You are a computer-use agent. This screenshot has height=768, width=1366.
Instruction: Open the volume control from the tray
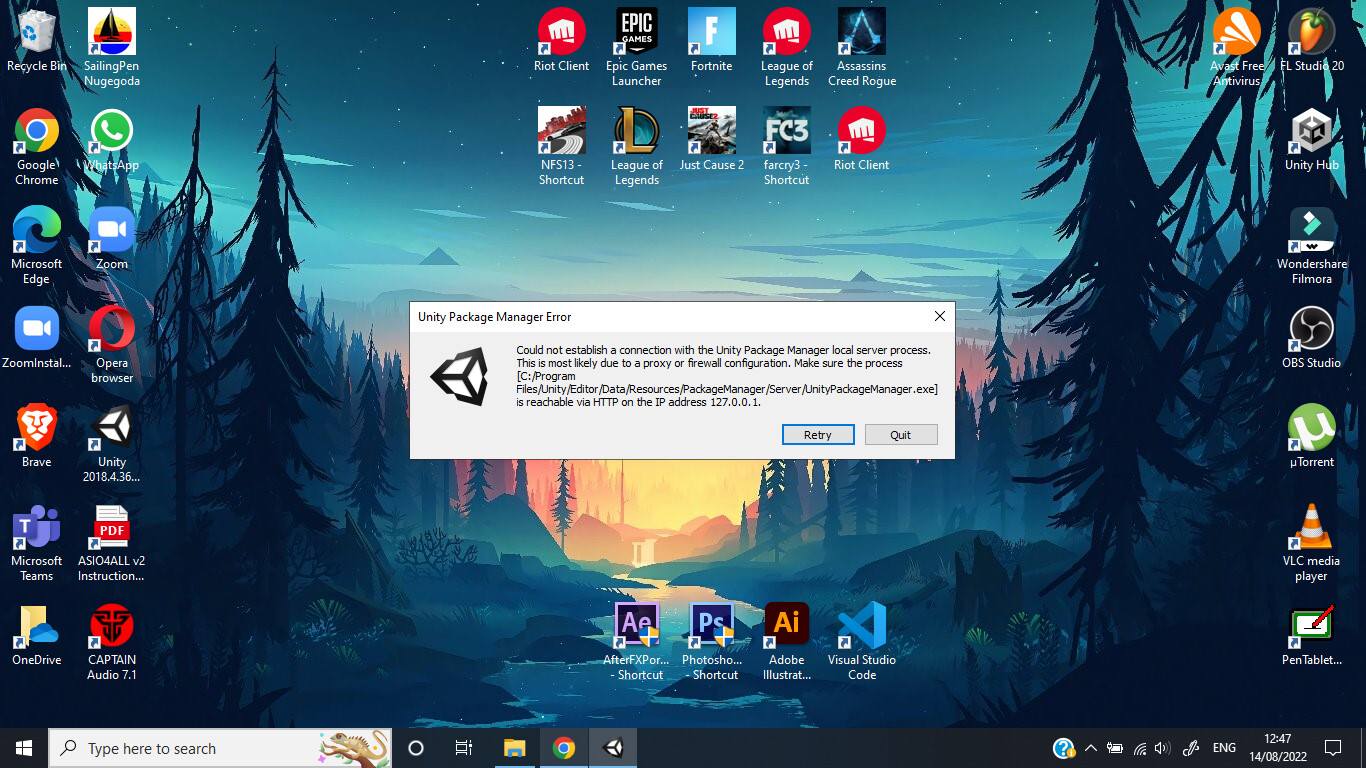1163,747
